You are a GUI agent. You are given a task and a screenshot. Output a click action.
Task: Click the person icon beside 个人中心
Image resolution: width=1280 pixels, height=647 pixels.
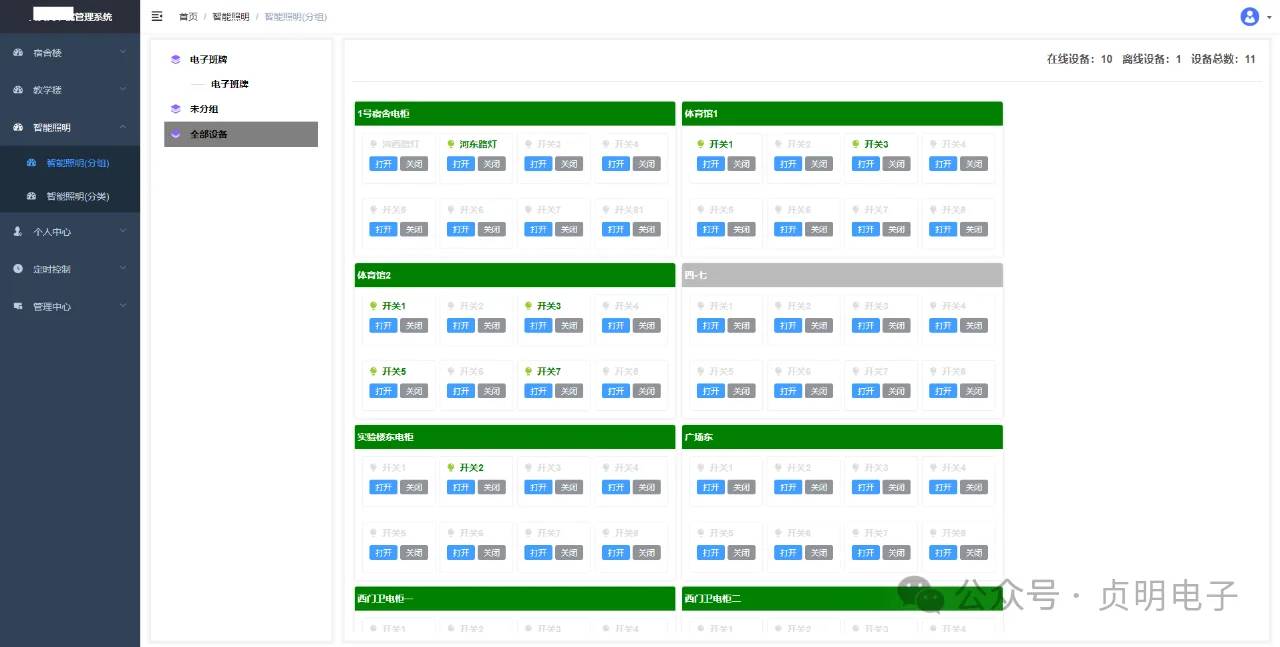point(18,231)
